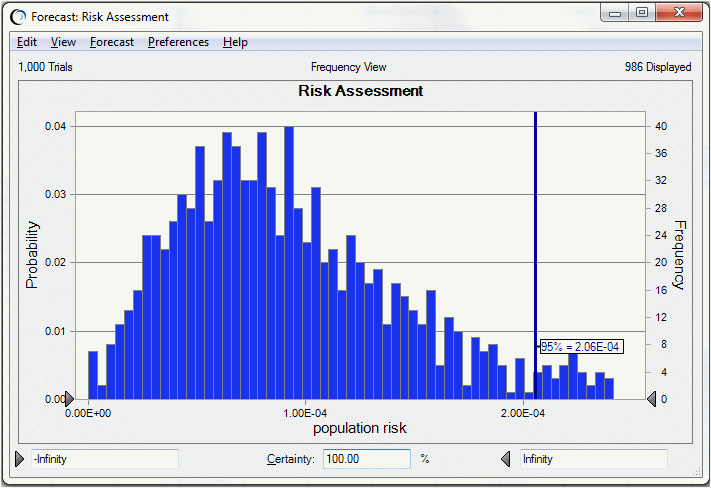Click the 0.02 probability axis value
This screenshot has width=711, height=488.
(x=55, y=263)
